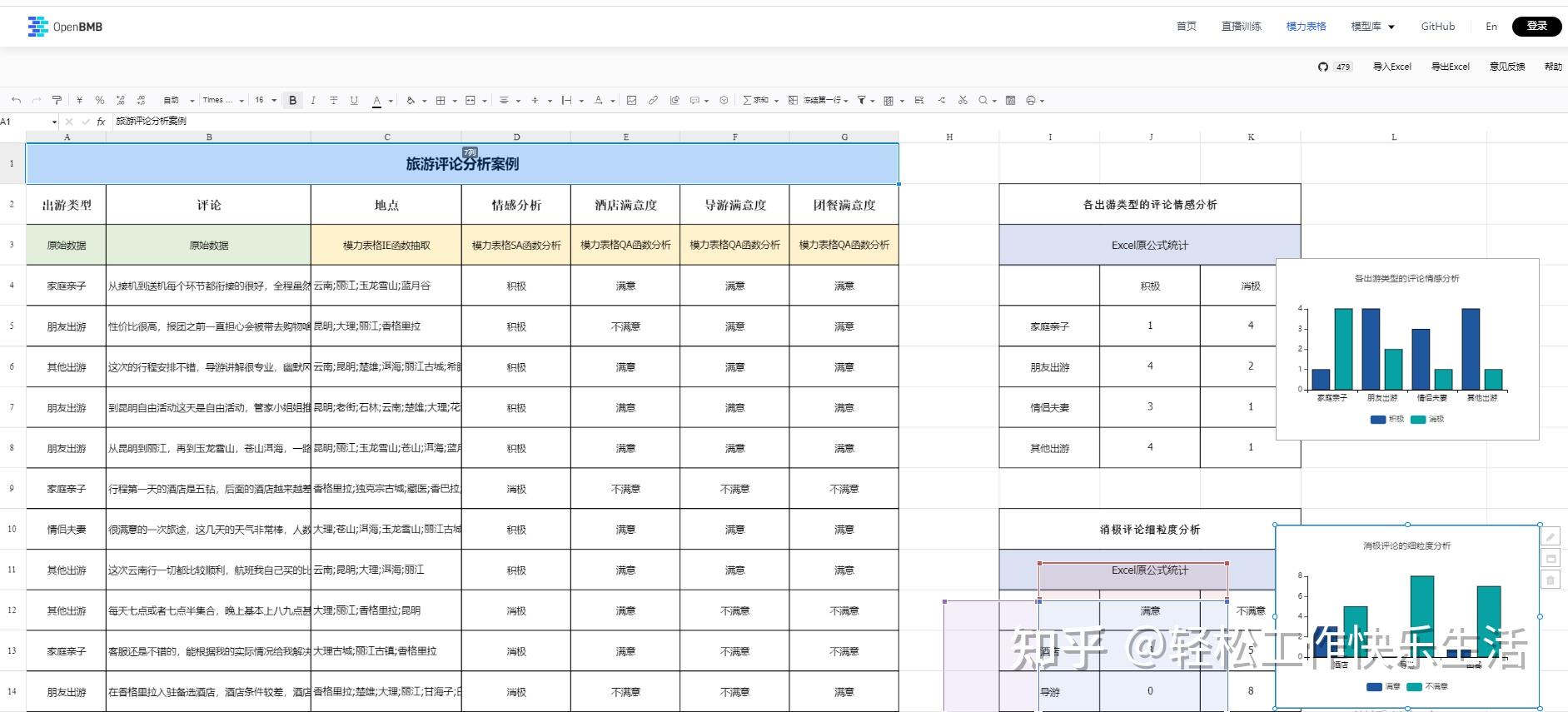Viewport: 1568px width, 712px height.
Task: Click 意见反馈 feedback link
Action: point(1507,67)
